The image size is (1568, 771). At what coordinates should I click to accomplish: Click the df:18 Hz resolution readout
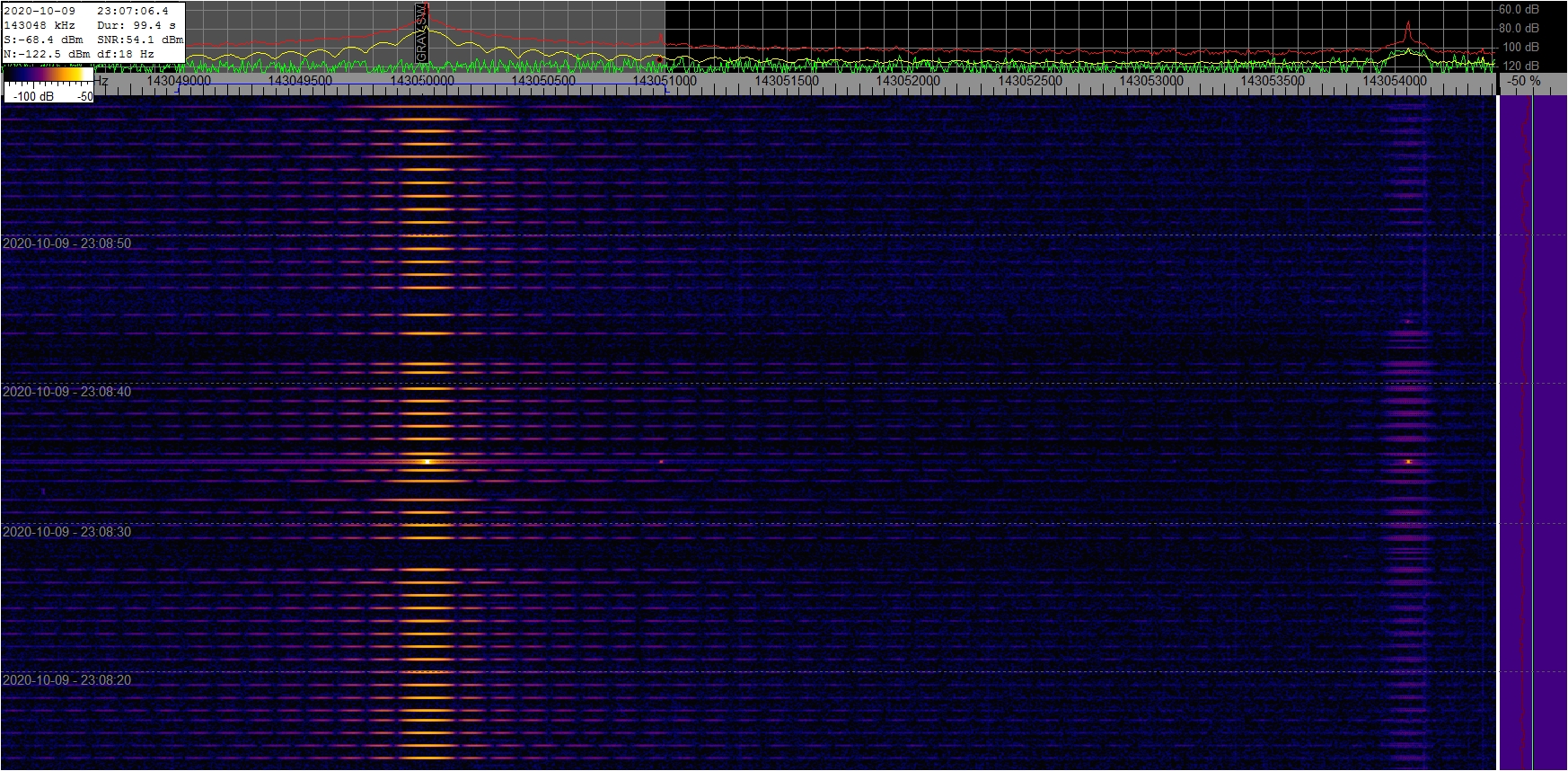(126, 54)
